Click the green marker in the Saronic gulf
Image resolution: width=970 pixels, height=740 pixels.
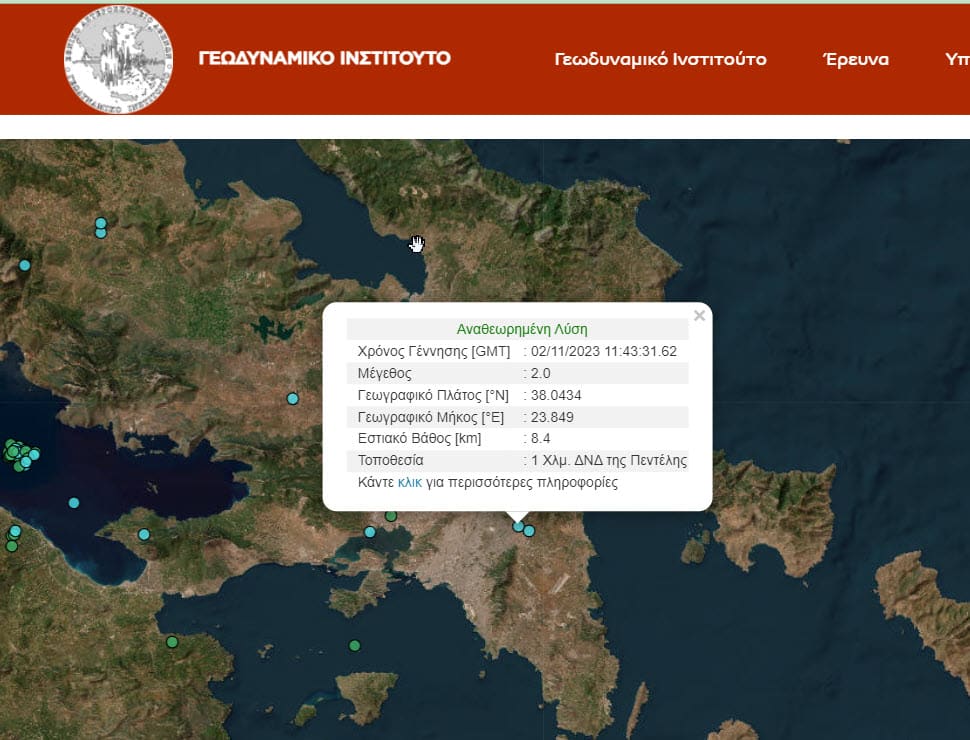[x=354, y=646]
